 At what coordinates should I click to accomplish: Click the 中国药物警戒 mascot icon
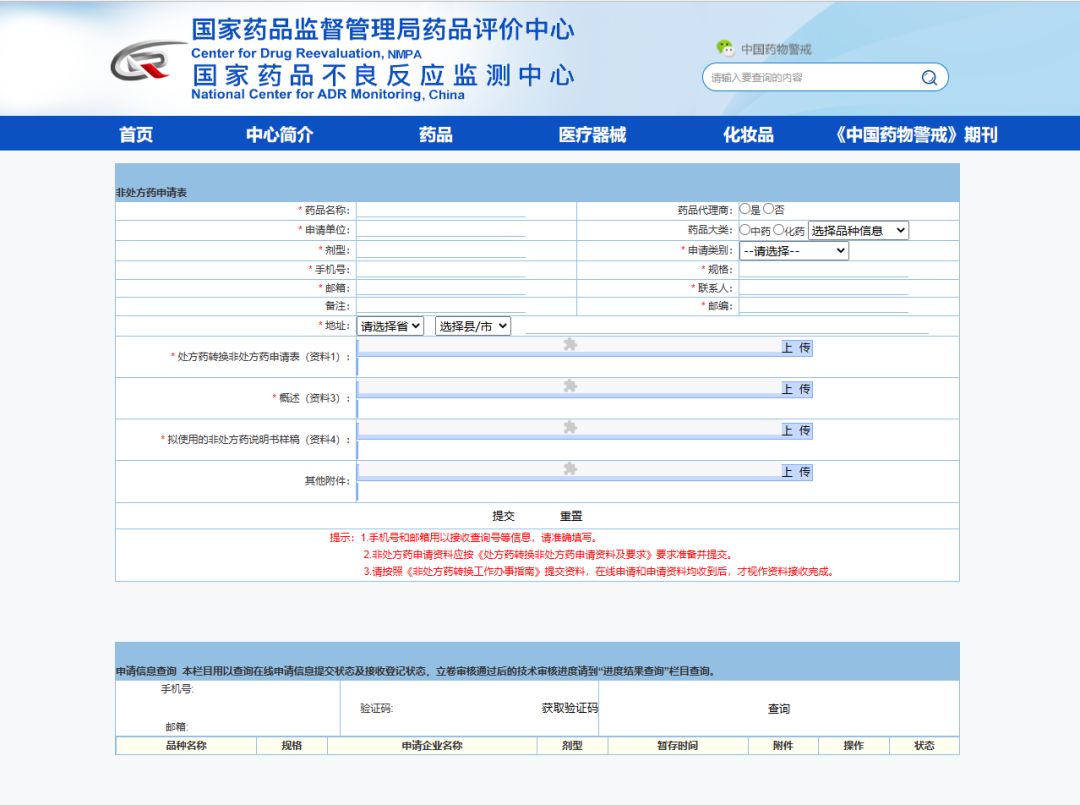point(723,47)
